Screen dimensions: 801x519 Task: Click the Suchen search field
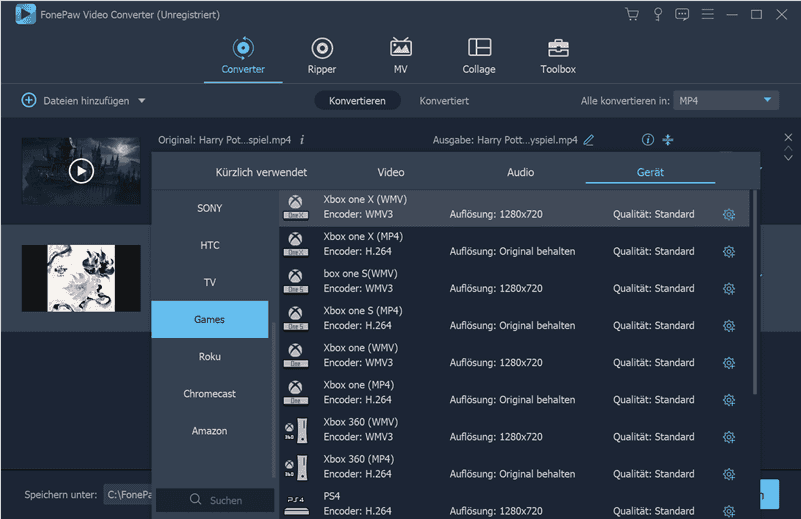point(215,500)
